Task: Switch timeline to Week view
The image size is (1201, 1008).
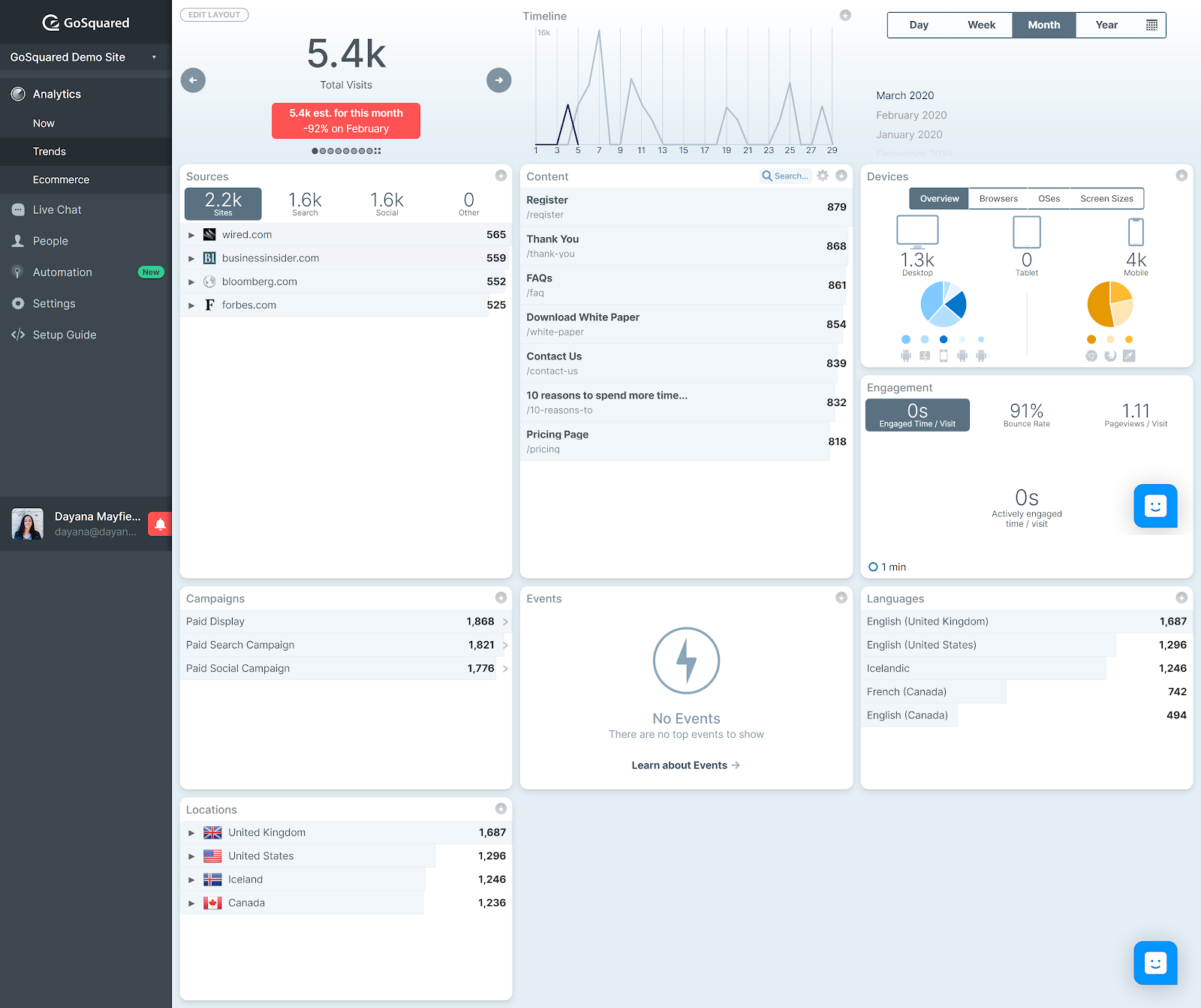Action: tap(981, 25)
